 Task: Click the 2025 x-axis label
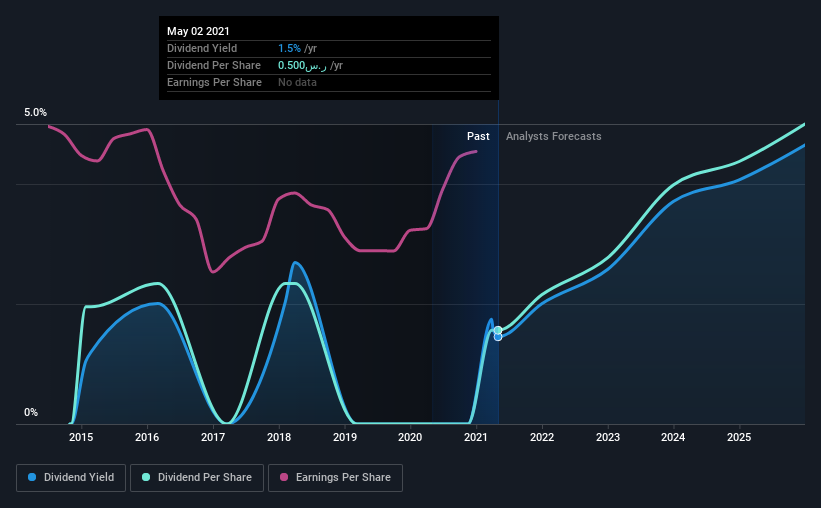739,437
